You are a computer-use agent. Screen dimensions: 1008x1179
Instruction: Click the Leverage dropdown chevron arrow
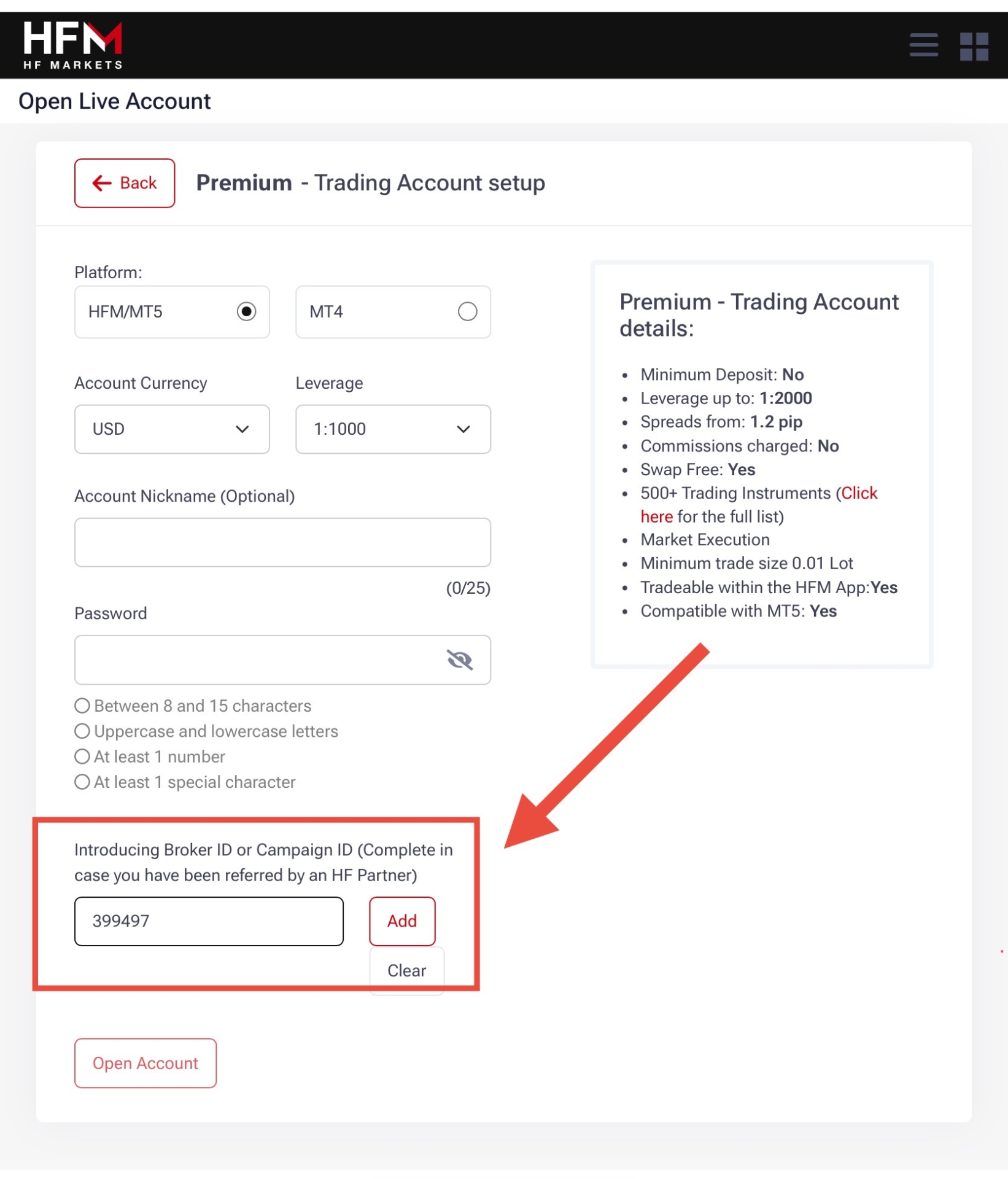463,429
